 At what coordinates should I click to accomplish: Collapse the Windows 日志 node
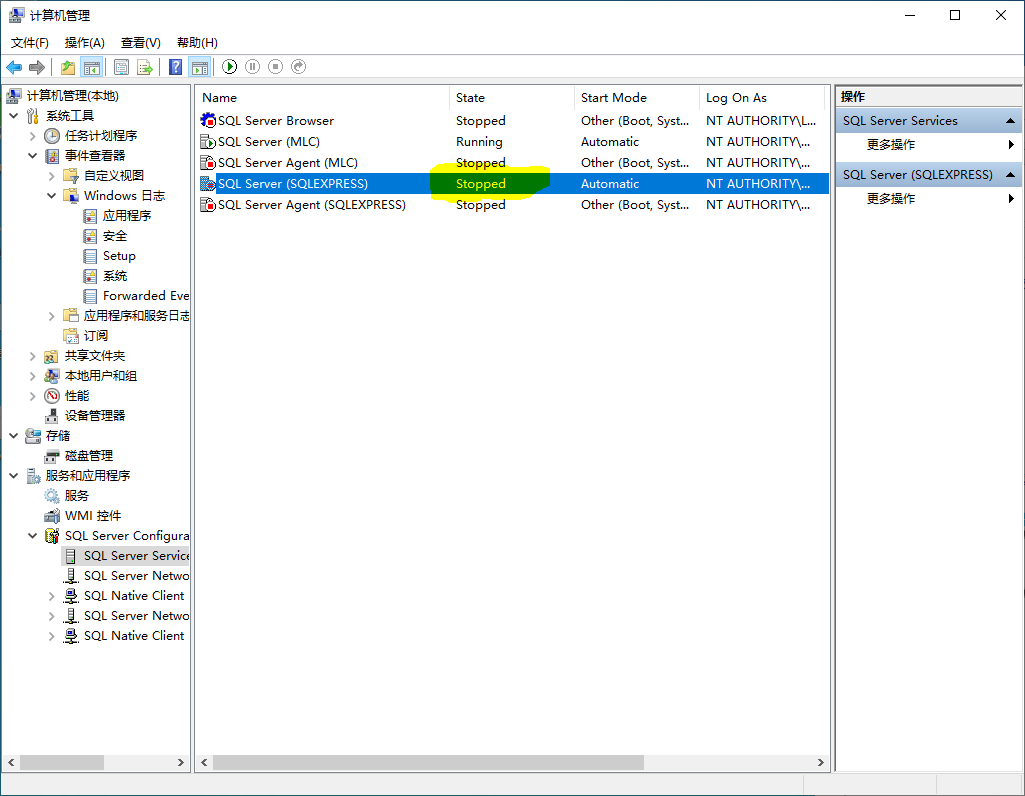52,195
